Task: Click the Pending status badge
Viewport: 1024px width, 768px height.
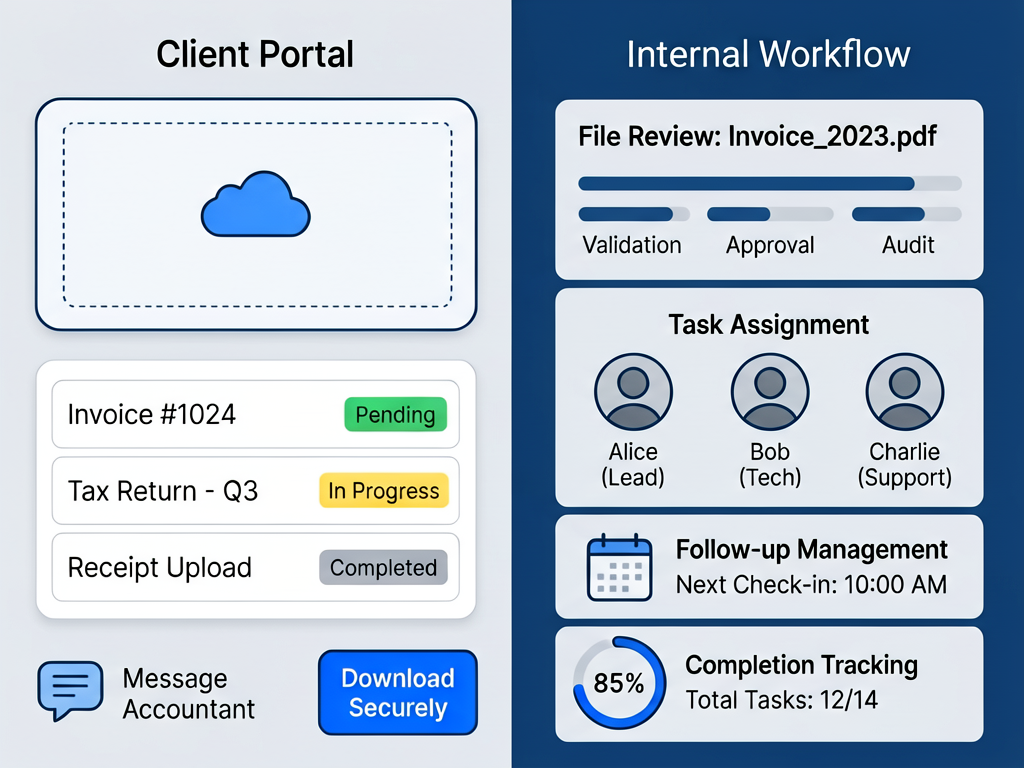Action: pyautogui.click(x=395, y=415)
